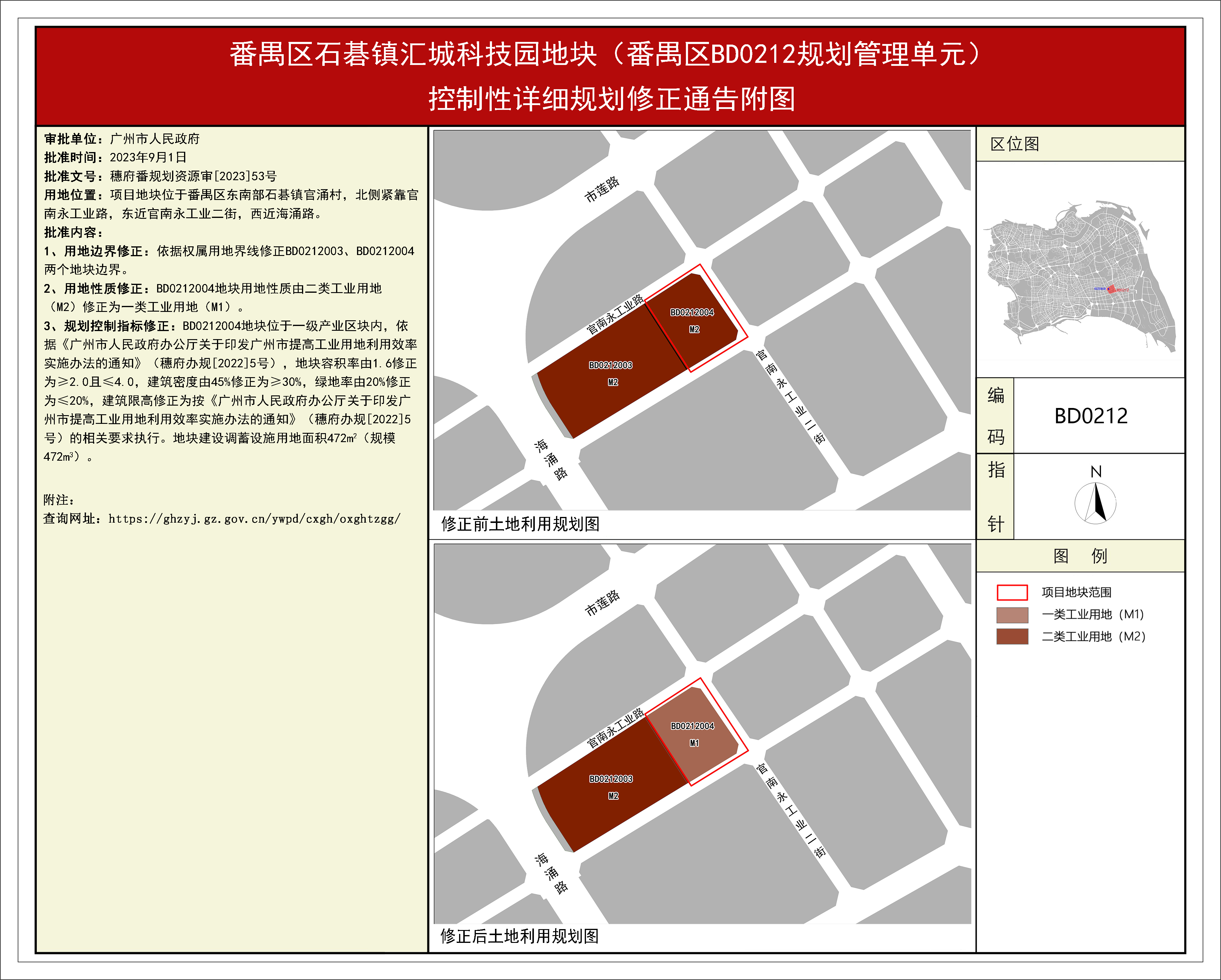Open the query URL ghzyj.gz.gov.cn link
Image resolution: width=1221 pixels, height=980 pixels.
tap(254, 519)
